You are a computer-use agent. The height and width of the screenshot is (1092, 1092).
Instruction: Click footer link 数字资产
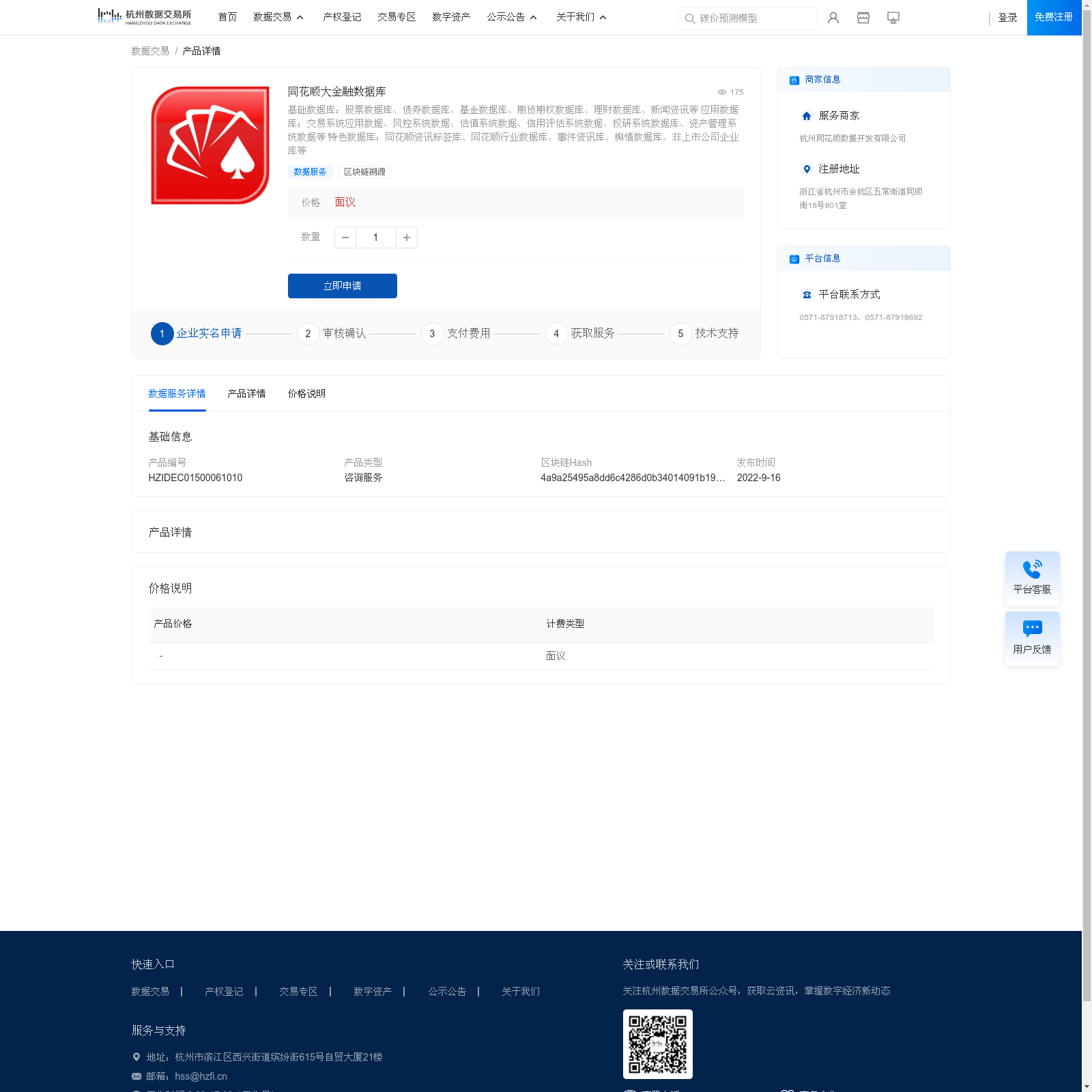[x=373, y=992]
